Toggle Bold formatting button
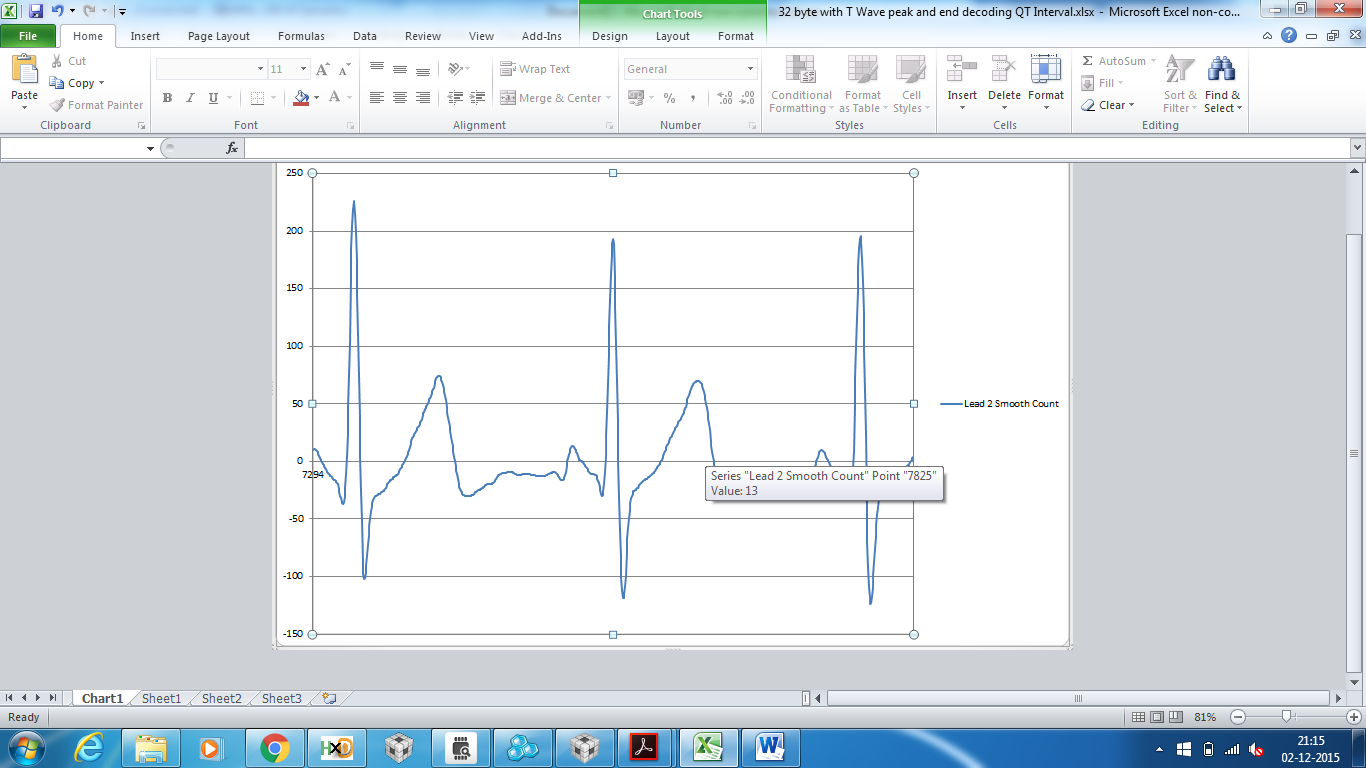This screenshot has height=768, width=1366. click(167, 98)
